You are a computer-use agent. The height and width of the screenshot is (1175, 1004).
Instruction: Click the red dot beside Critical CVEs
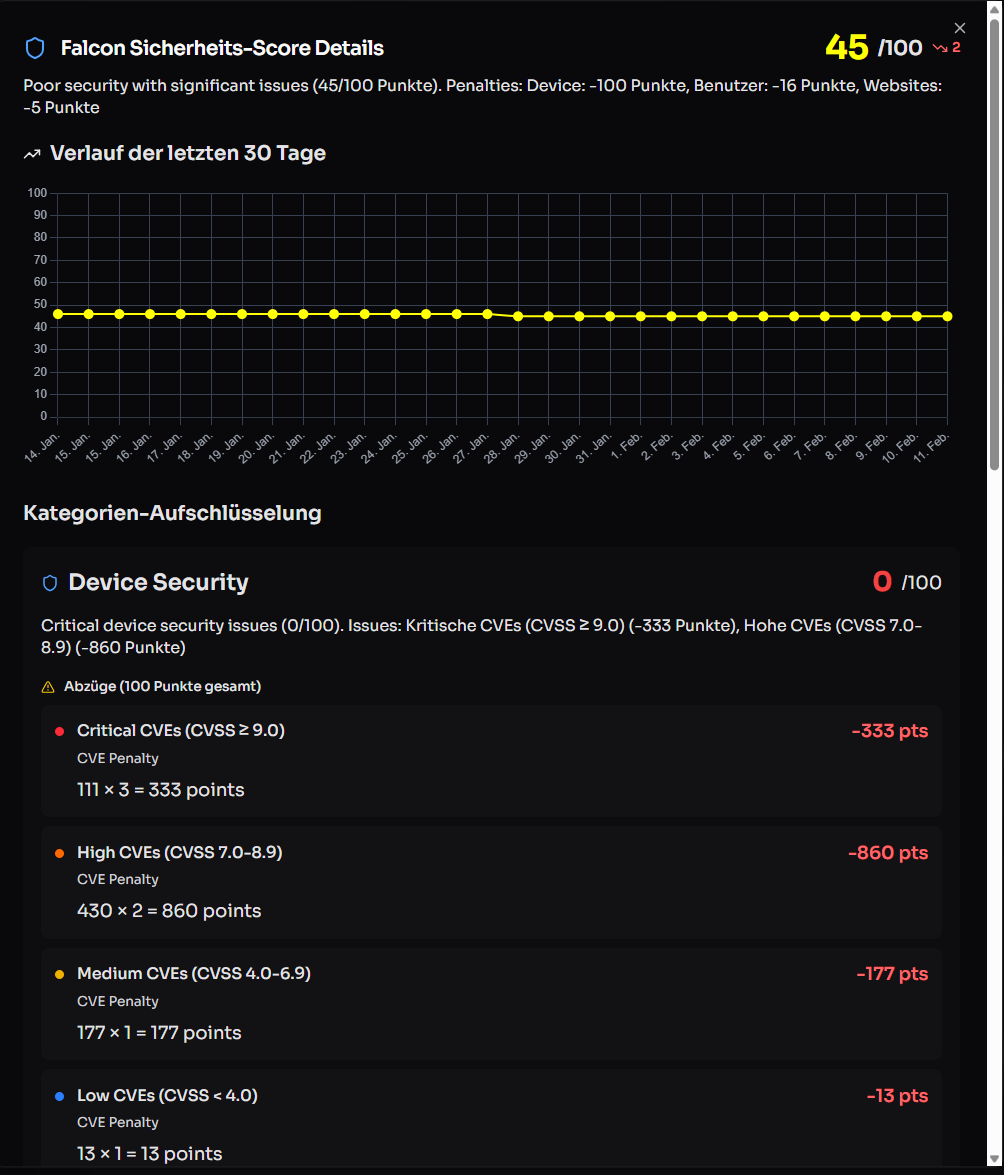(x=60, y=731)
